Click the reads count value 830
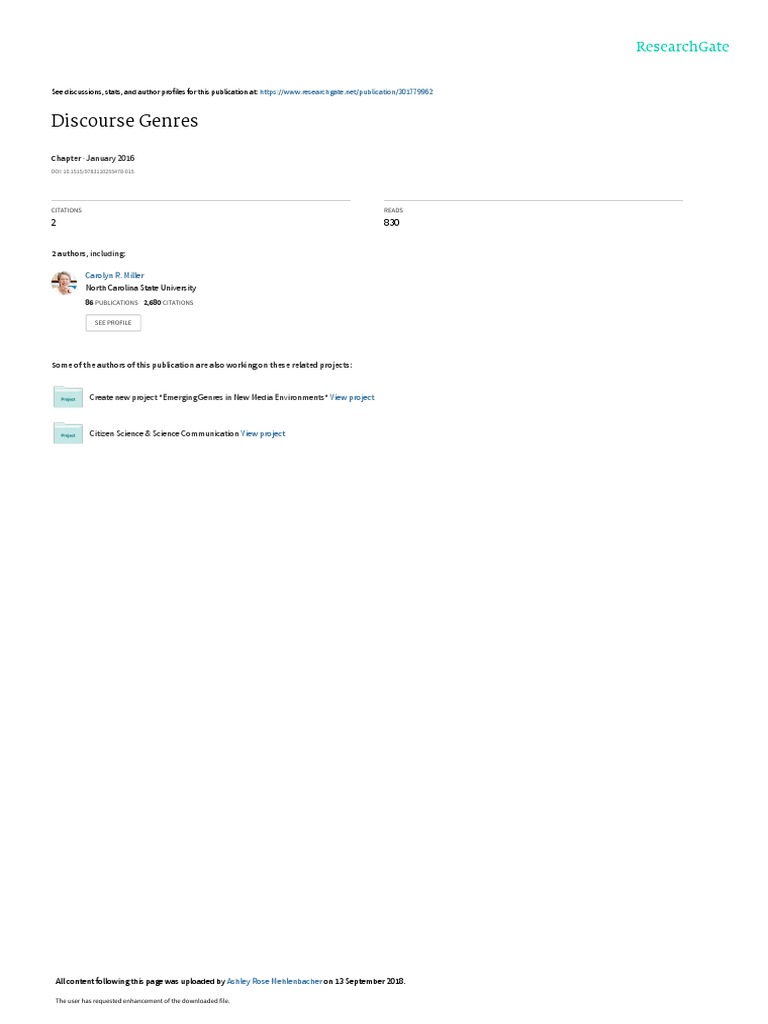The width and height of the screenshot is (768, 1024). pos(391,223)
